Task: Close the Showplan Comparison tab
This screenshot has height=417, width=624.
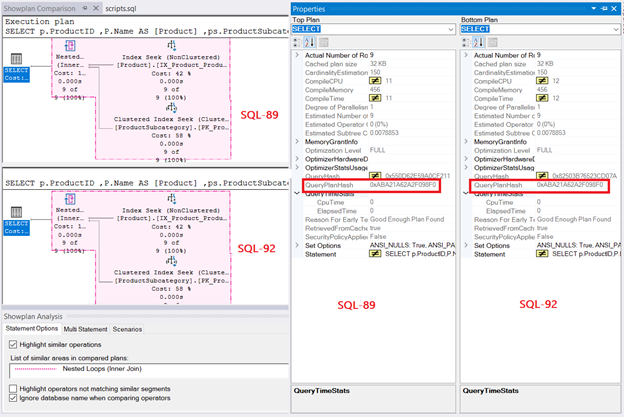Action: (x=96, y=8)
